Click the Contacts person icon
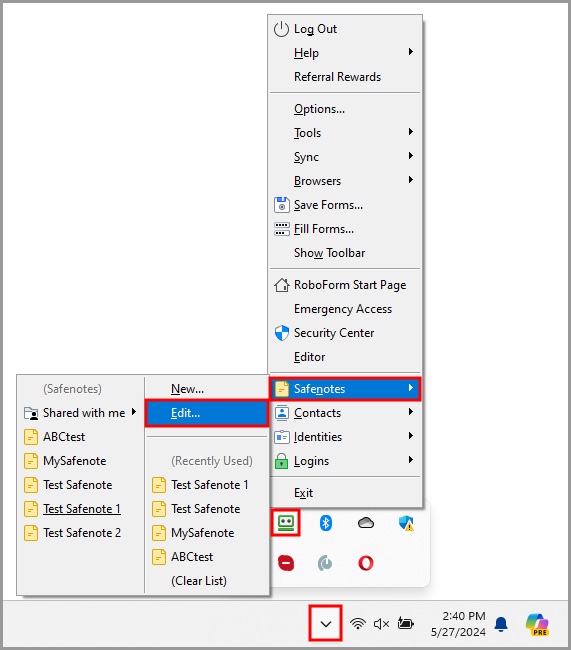Screen dimensions: 571x650 click(x=282, y=413)
